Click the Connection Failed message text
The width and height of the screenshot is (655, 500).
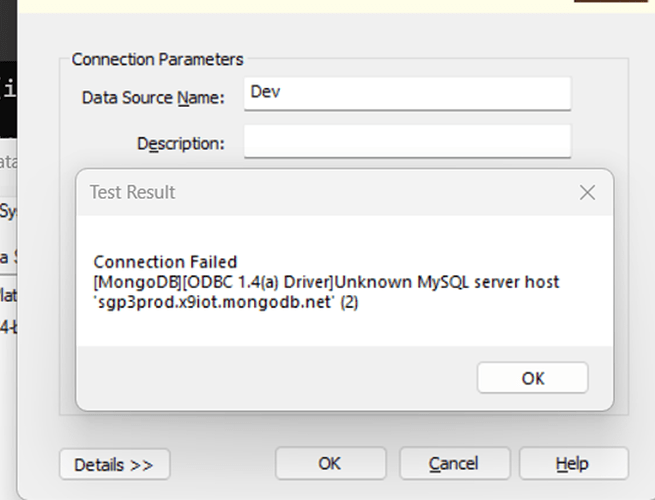[x=165, y=263]
